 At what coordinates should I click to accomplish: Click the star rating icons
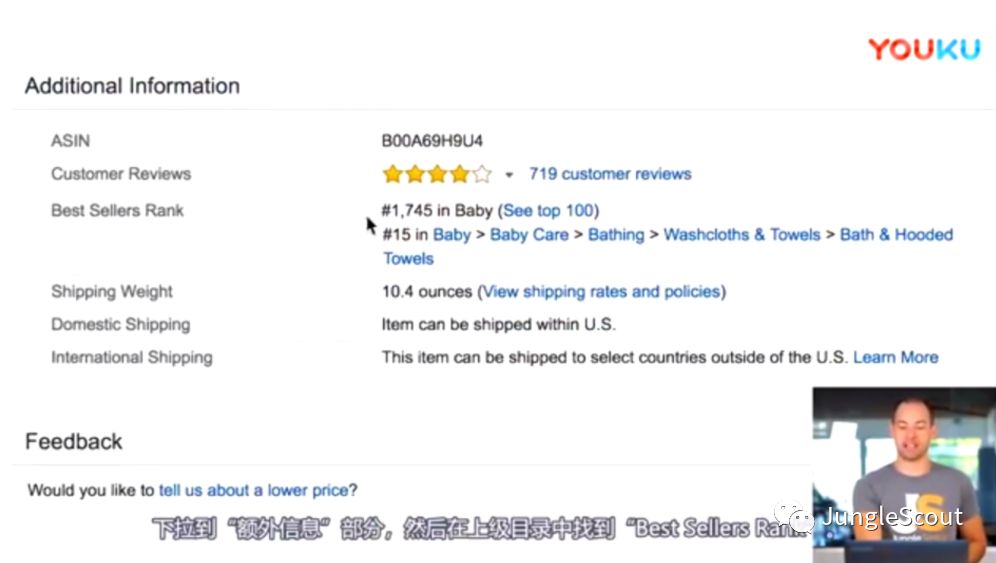pyautogui.click(x=436, y=175)
